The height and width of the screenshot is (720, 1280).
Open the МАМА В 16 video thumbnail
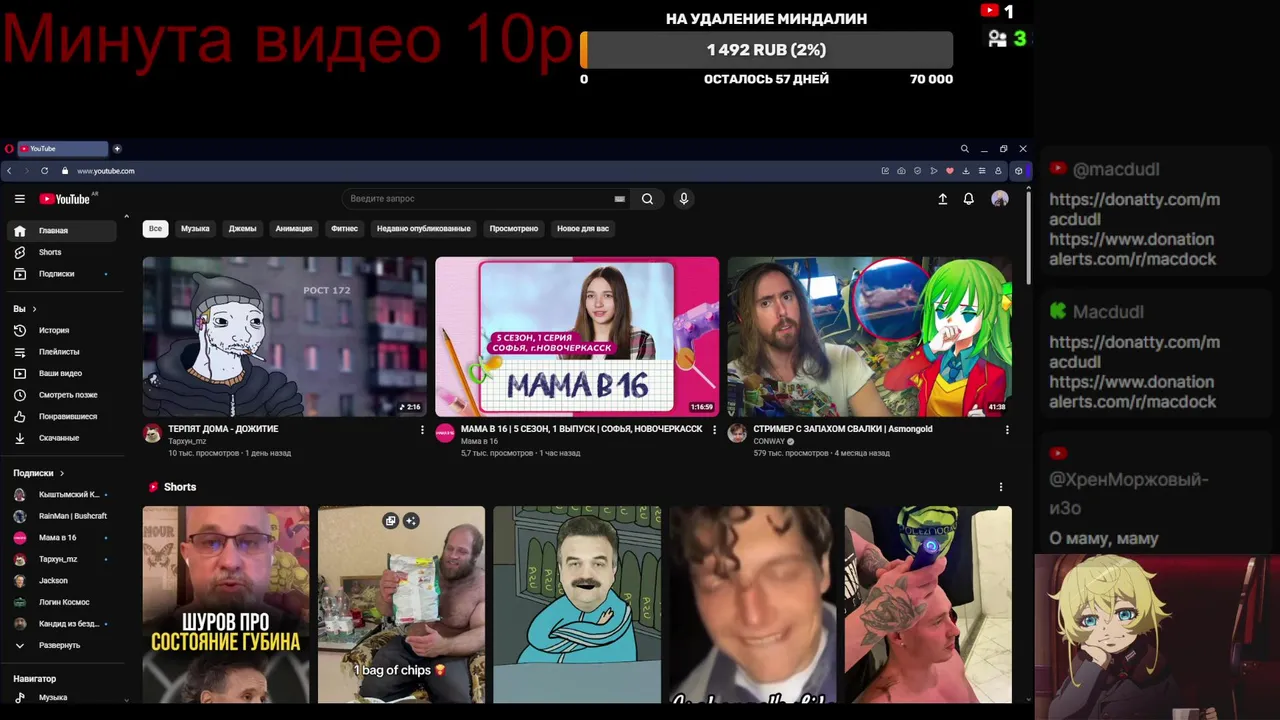click(577, 336)
